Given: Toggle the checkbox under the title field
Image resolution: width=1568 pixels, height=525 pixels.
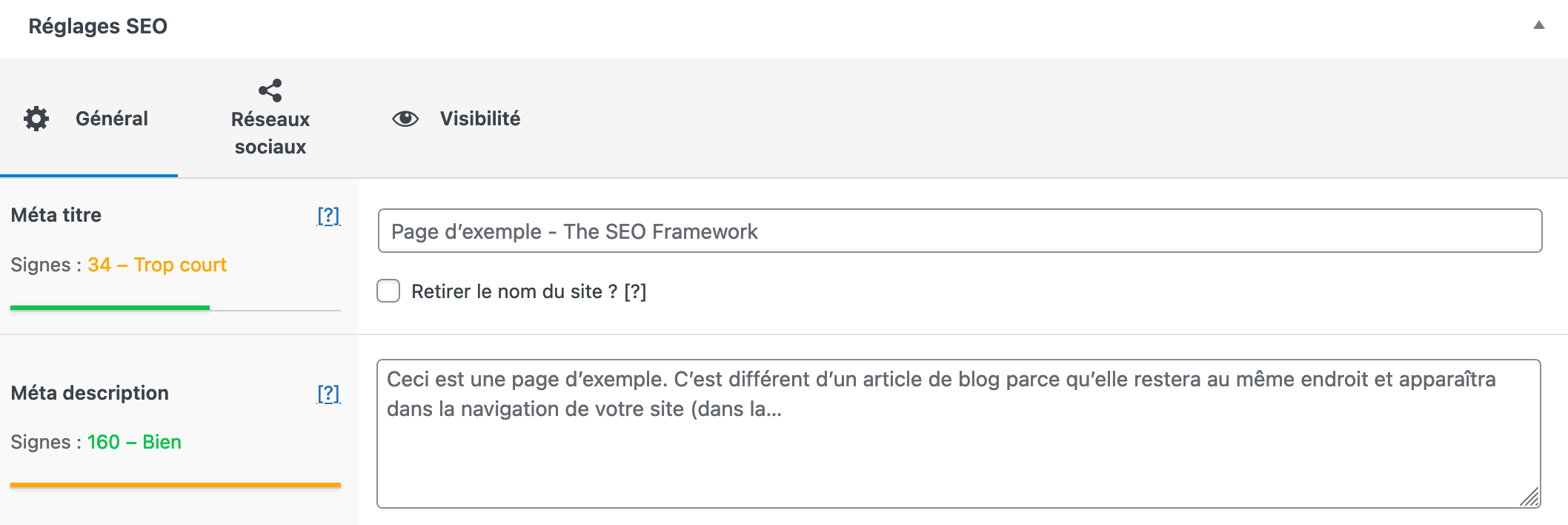Looking at the screenshot, I should coord(388,291).
